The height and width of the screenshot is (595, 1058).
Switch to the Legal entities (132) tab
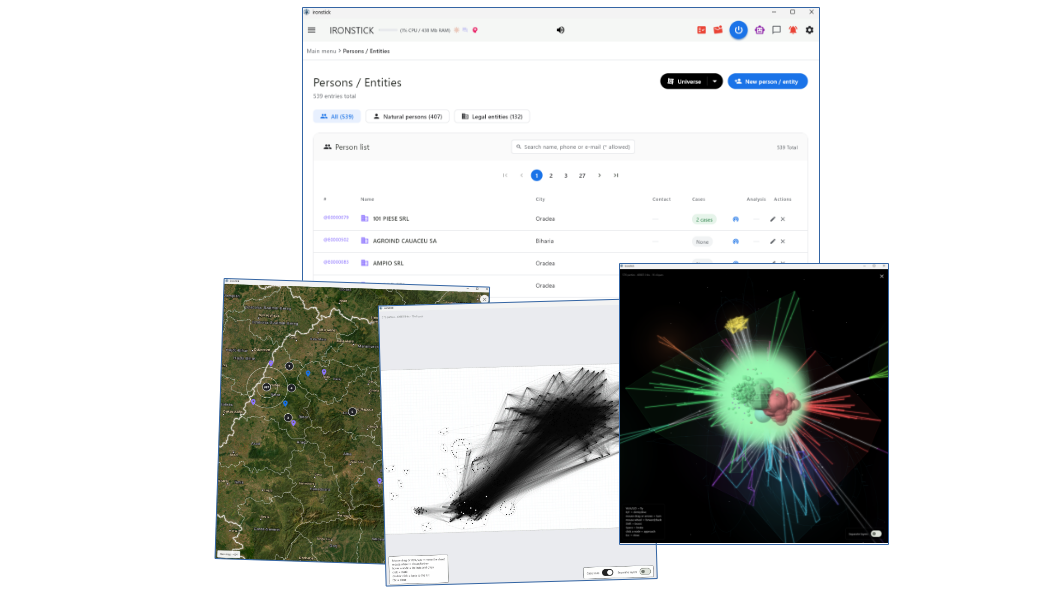click(x=492, y=117)
